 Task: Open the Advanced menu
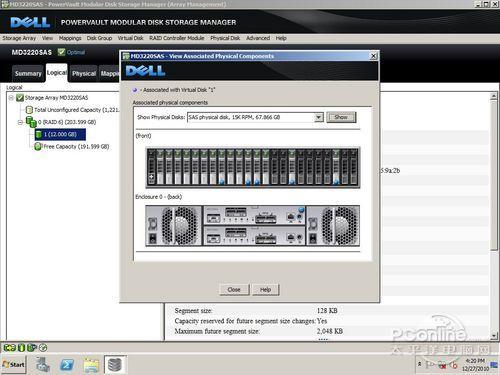(258, 38)
